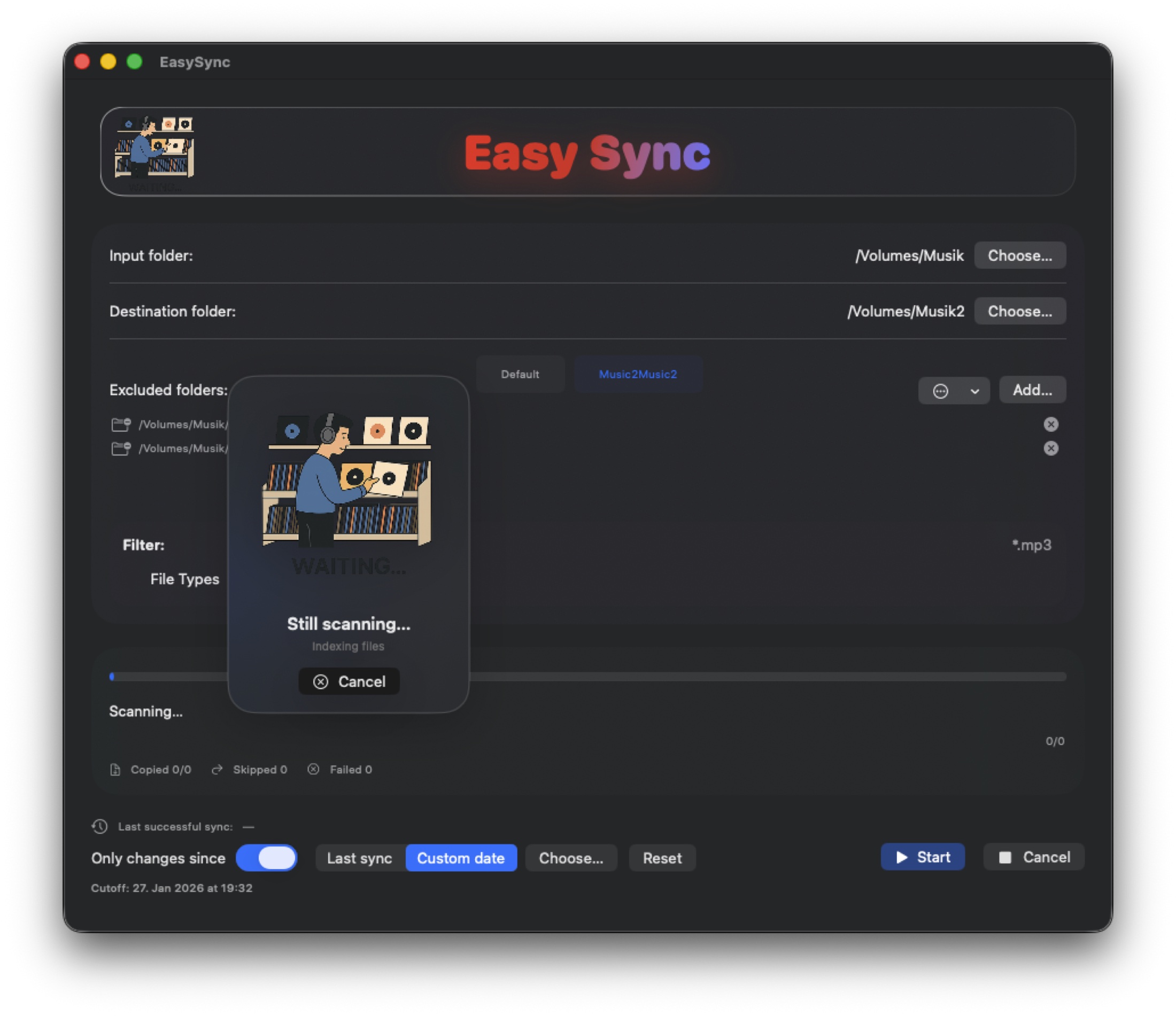Viewport: 1176px width, 1016px height.
Task: Click the Cutoff: 27. Jan 2026 text
Action: pyautogui.click(x=172, y=888)
